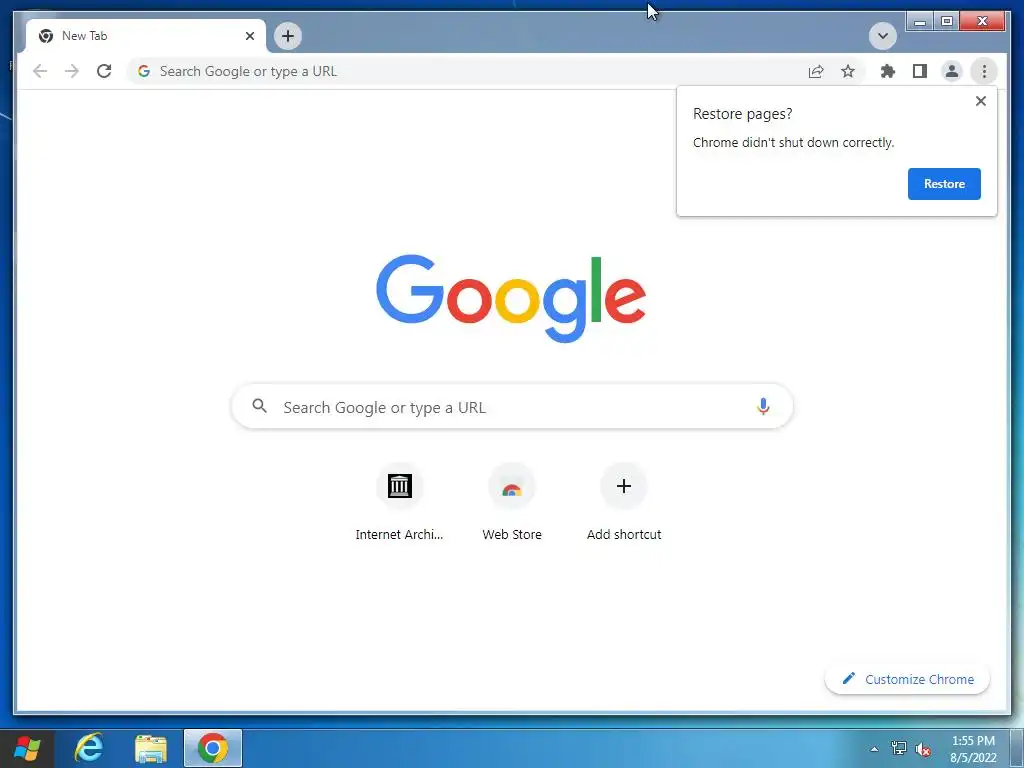The image size is (1024, 768).
Task: Start voice search with microphone icon
Action: pyautogui.click(x=763, y=406)
